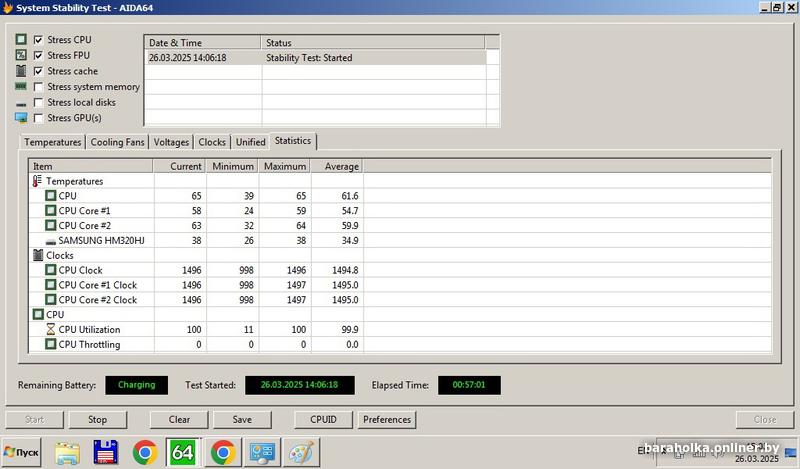Select the CPU Throttling row label
Image resolution: width=800 pixels, height=469 pixels.
point(89,344)
